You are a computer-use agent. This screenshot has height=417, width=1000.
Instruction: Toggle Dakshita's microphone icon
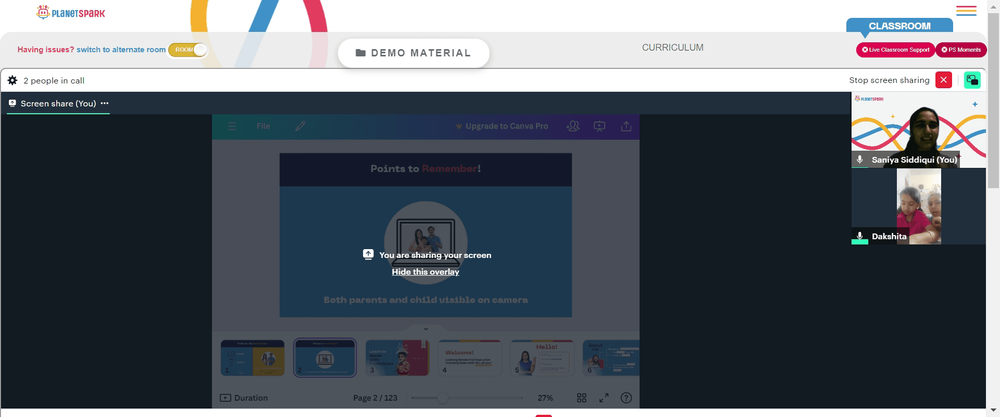pyautogui.click(x=860, y=237)
